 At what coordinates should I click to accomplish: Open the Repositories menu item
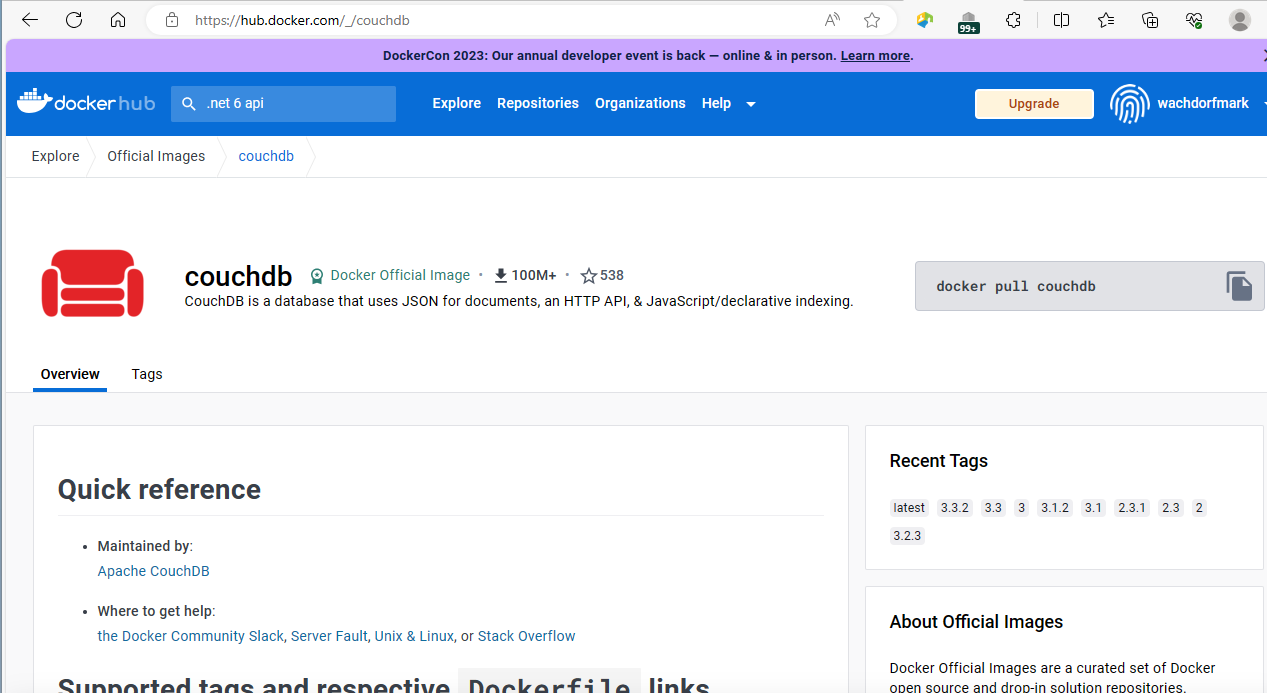click(x=538, y=103)
